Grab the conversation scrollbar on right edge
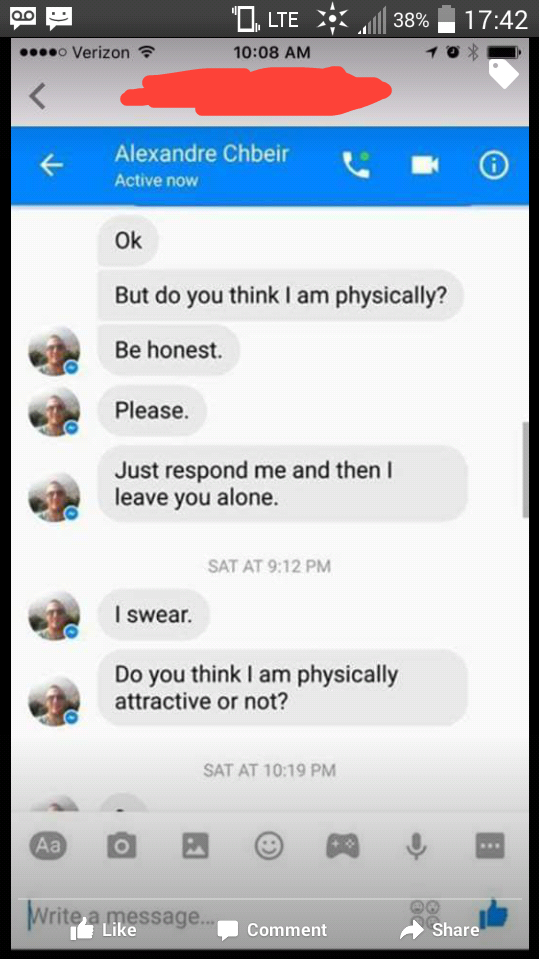Viewport: 539px width, 959px height. 525,470
